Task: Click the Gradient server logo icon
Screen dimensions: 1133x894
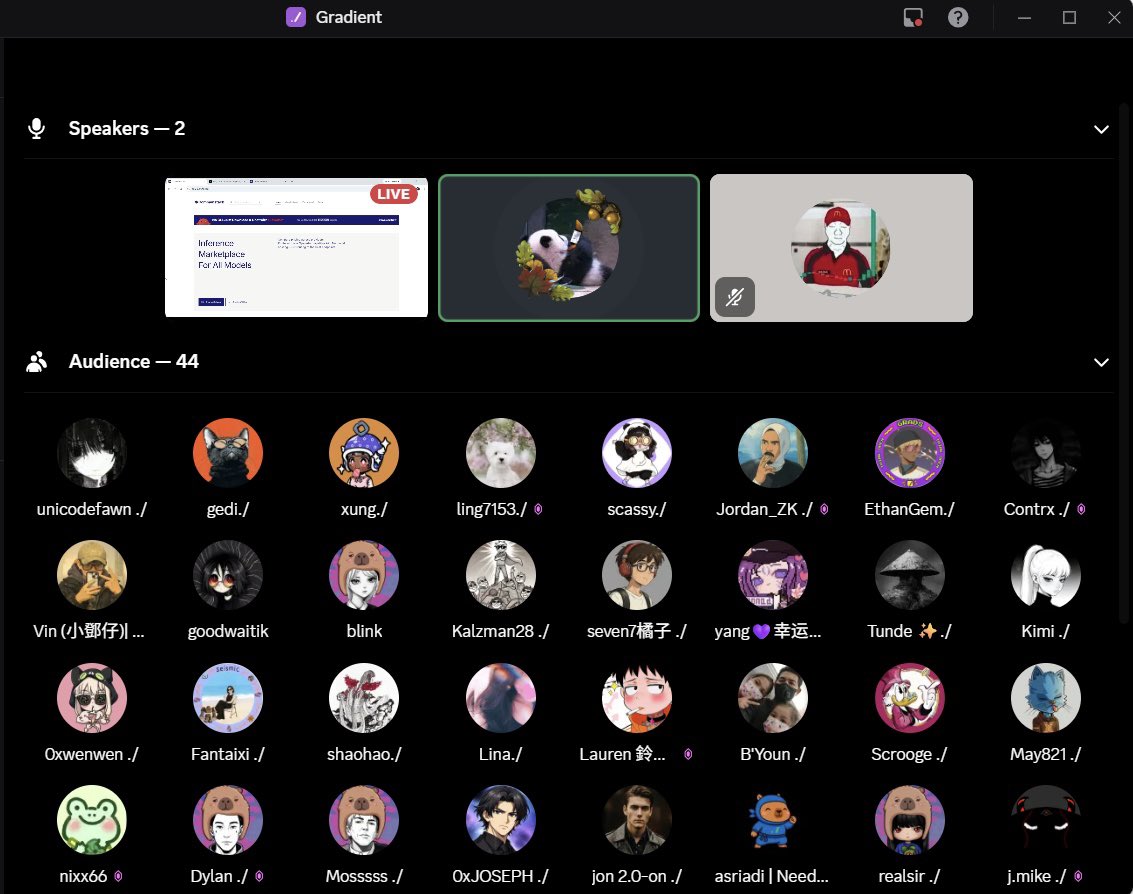Action: (296, 17)
